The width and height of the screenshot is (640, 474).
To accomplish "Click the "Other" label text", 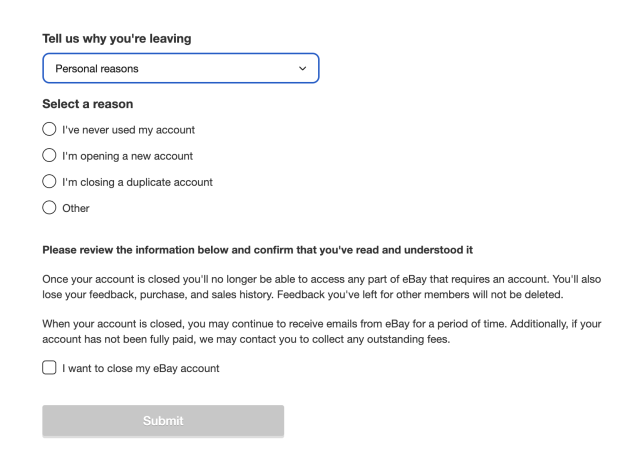I will click(76, 208).
